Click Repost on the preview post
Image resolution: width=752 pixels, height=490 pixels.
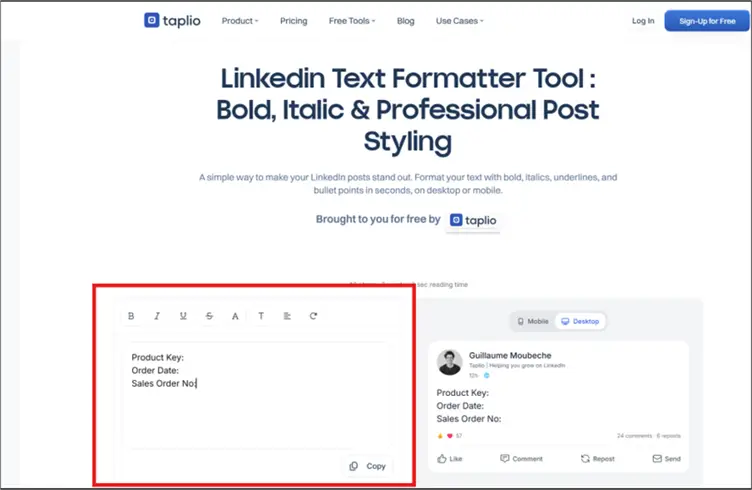[598, 459]
